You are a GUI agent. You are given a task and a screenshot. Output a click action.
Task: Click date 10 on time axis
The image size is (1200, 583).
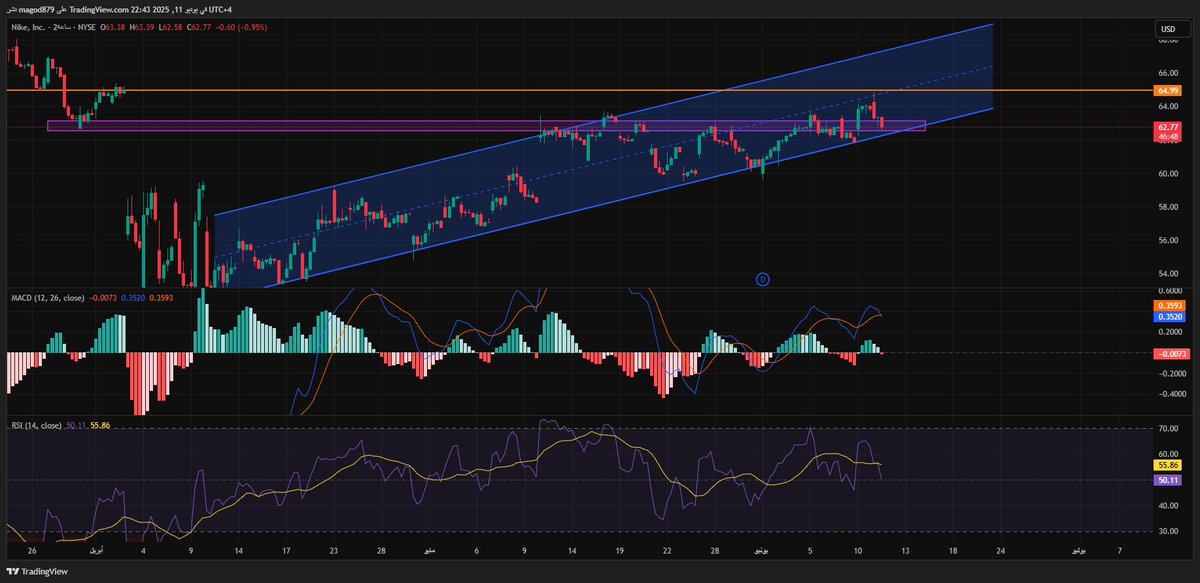(857, 550)
